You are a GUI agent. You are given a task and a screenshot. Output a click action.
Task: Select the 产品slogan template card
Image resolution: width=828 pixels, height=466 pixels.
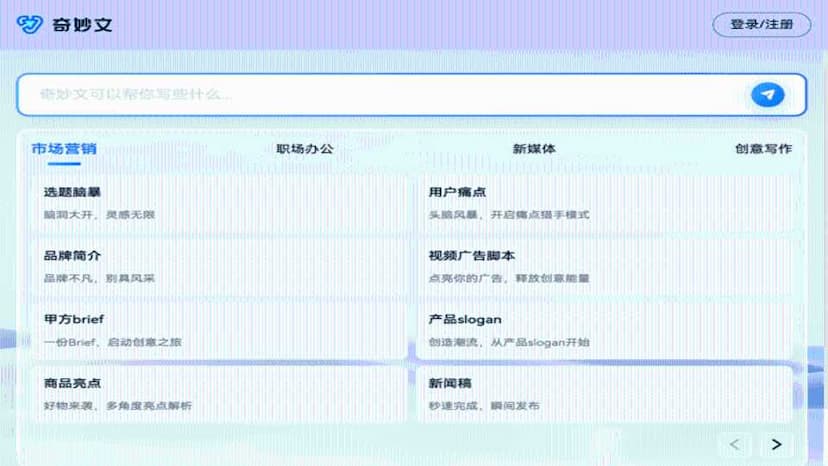point(605,331)
